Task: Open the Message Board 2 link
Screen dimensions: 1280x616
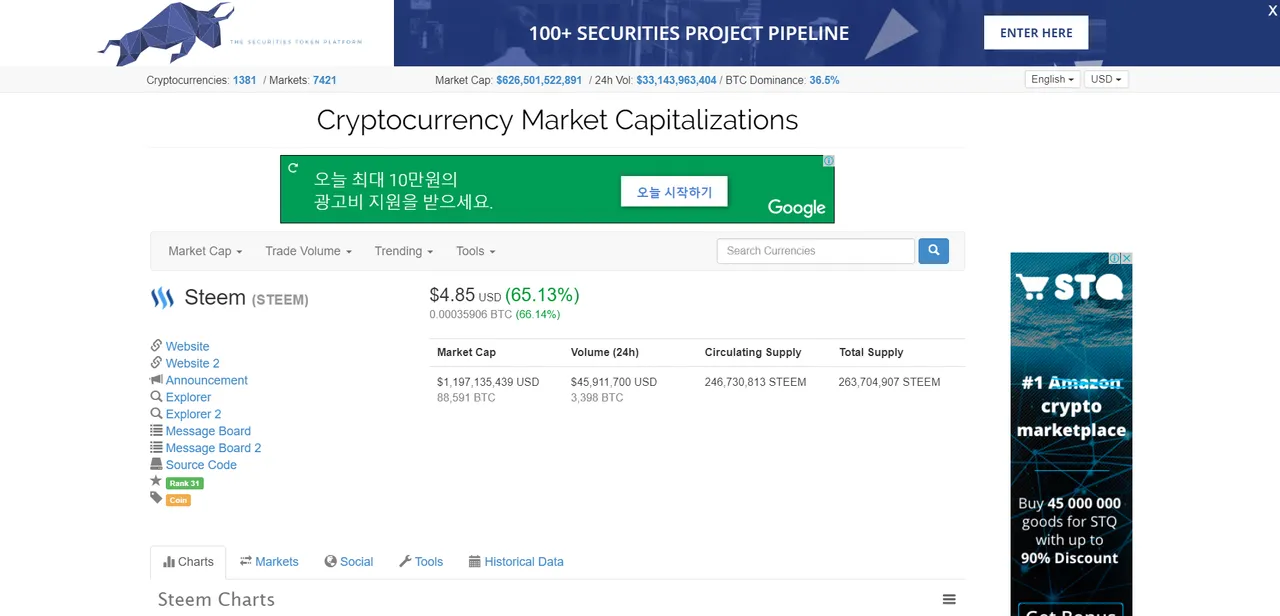Action: coord(213,448)
